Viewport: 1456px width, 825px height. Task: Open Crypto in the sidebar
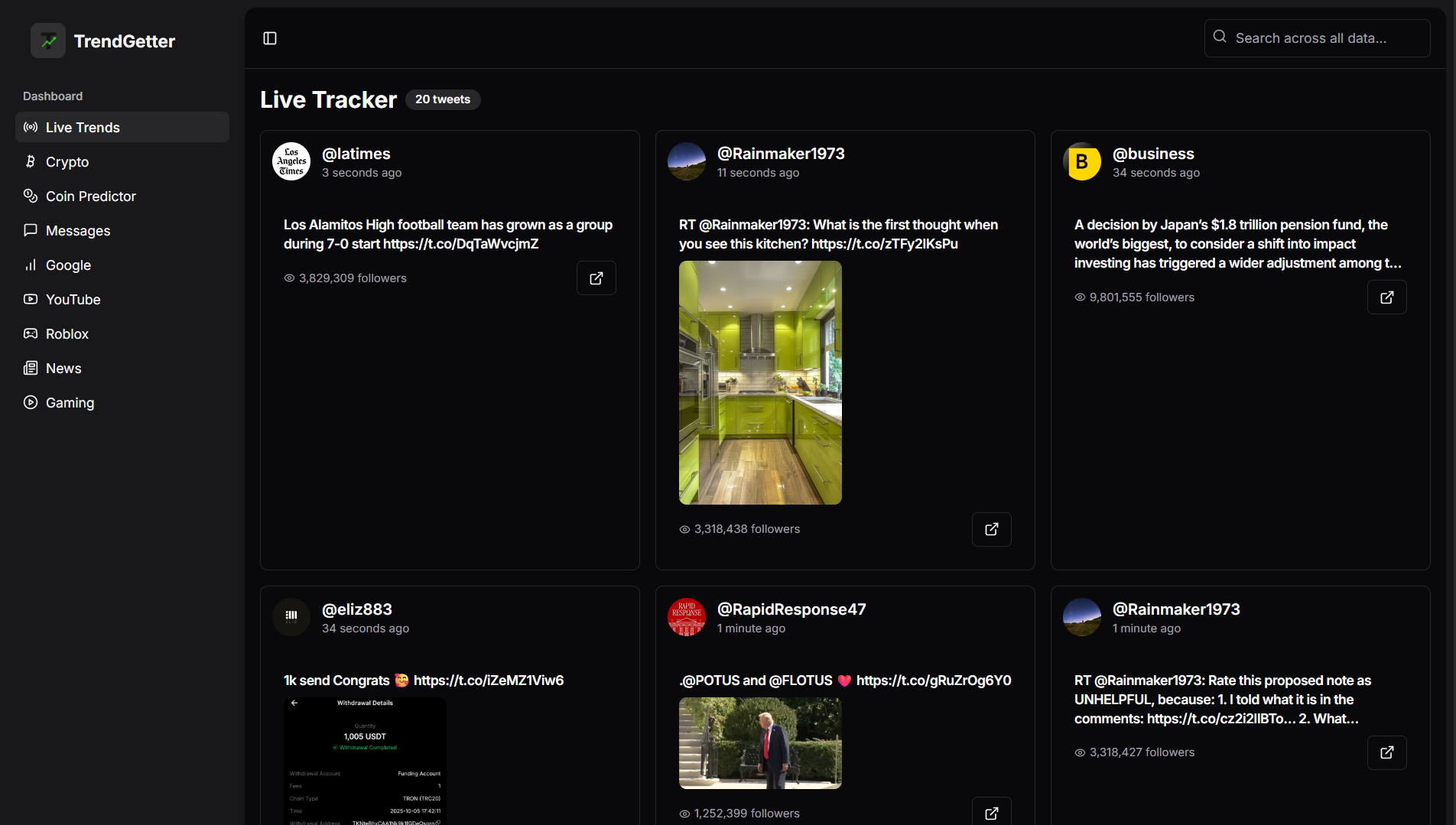coord(67,162)
